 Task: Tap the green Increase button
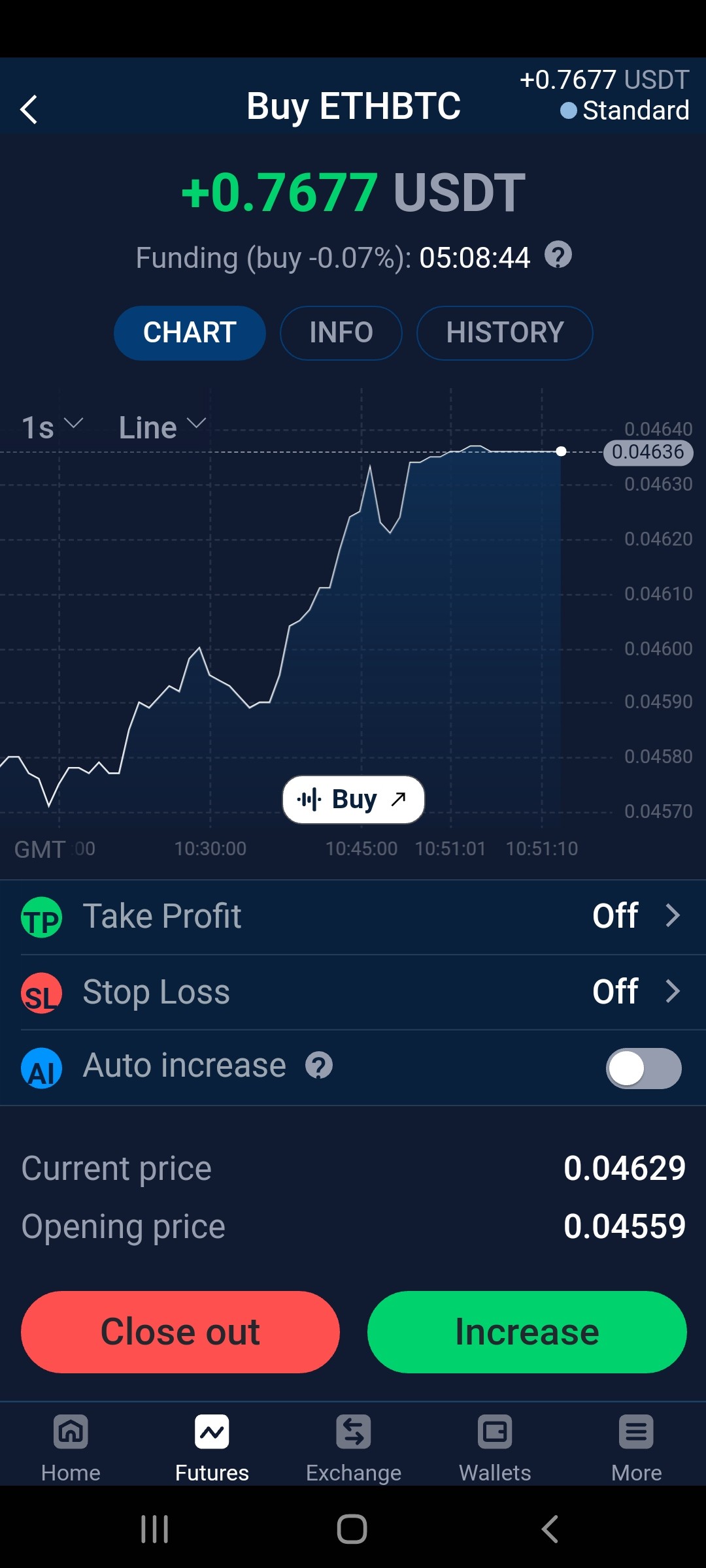[527, 1332]
